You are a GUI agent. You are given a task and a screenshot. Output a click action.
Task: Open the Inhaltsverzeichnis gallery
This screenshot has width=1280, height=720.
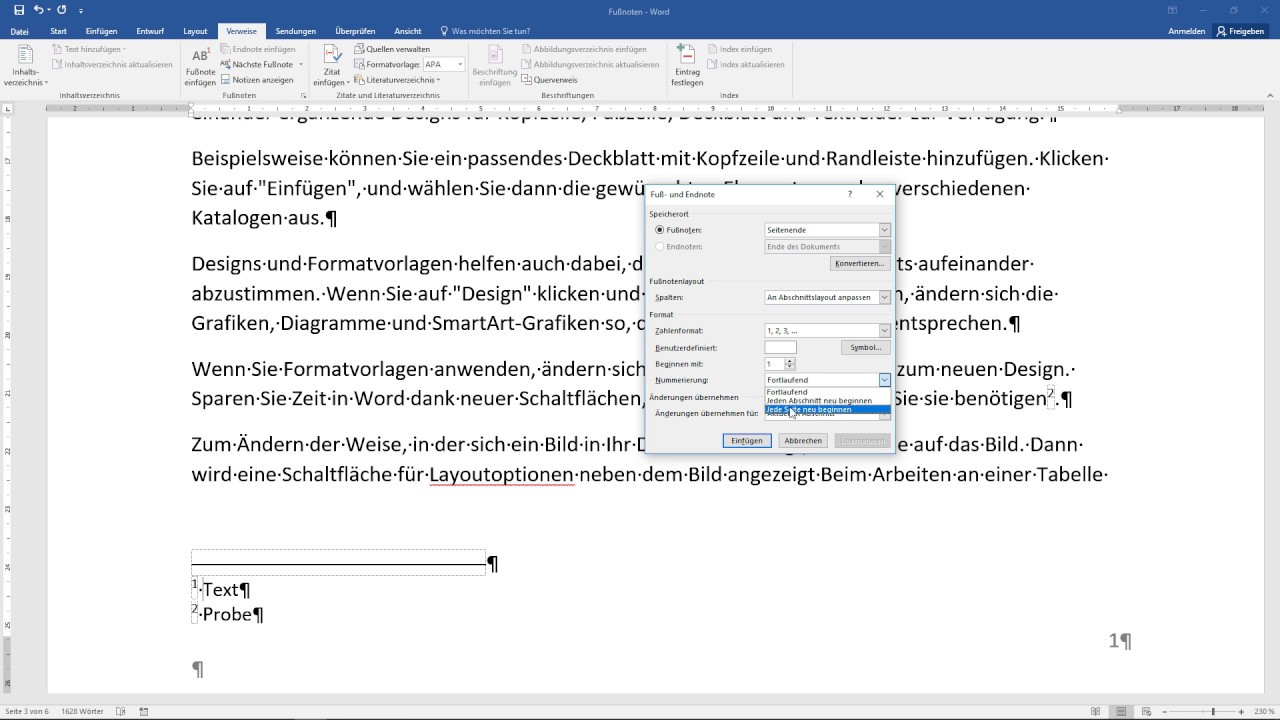coord(26,66)
